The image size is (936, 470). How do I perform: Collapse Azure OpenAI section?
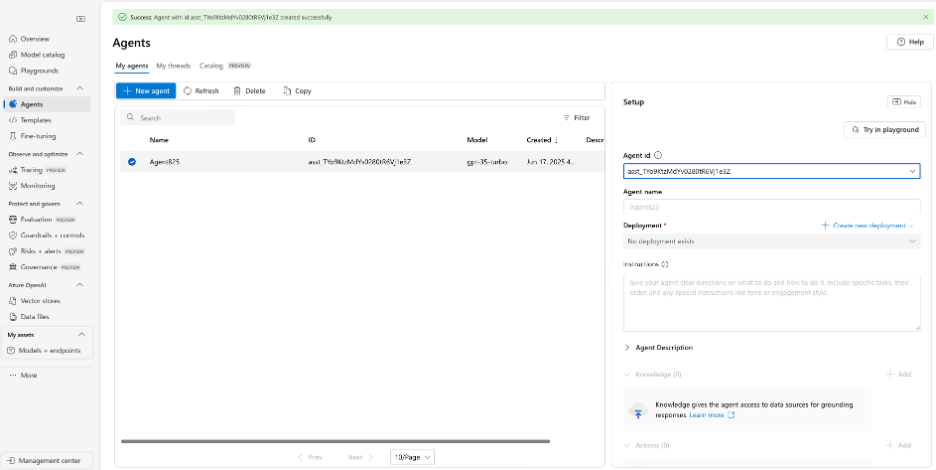[80, 285]
